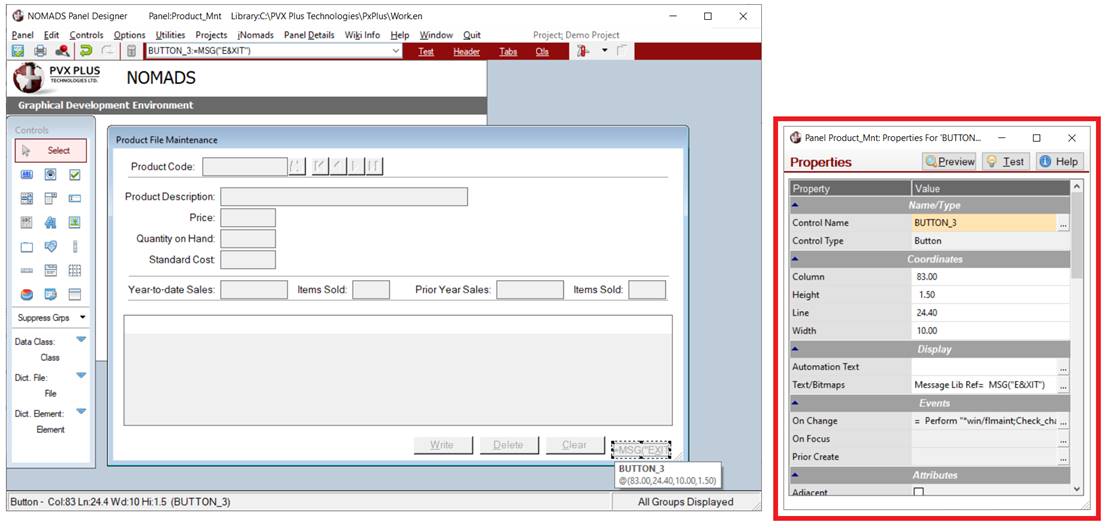Select the pie chart control tool
Image resolution: width=1108 pixels, height=528 pixels.
point(27,294)
